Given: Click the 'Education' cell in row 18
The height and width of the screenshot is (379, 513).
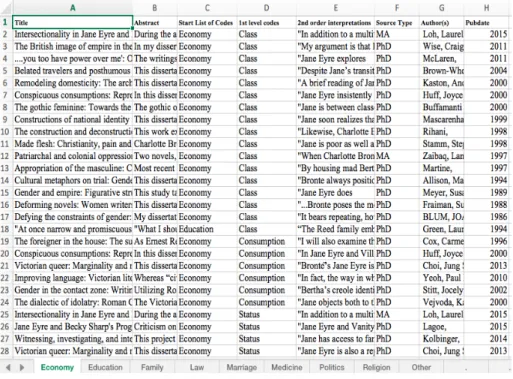Looking at the screenshot, I should [x=207, y=229].
